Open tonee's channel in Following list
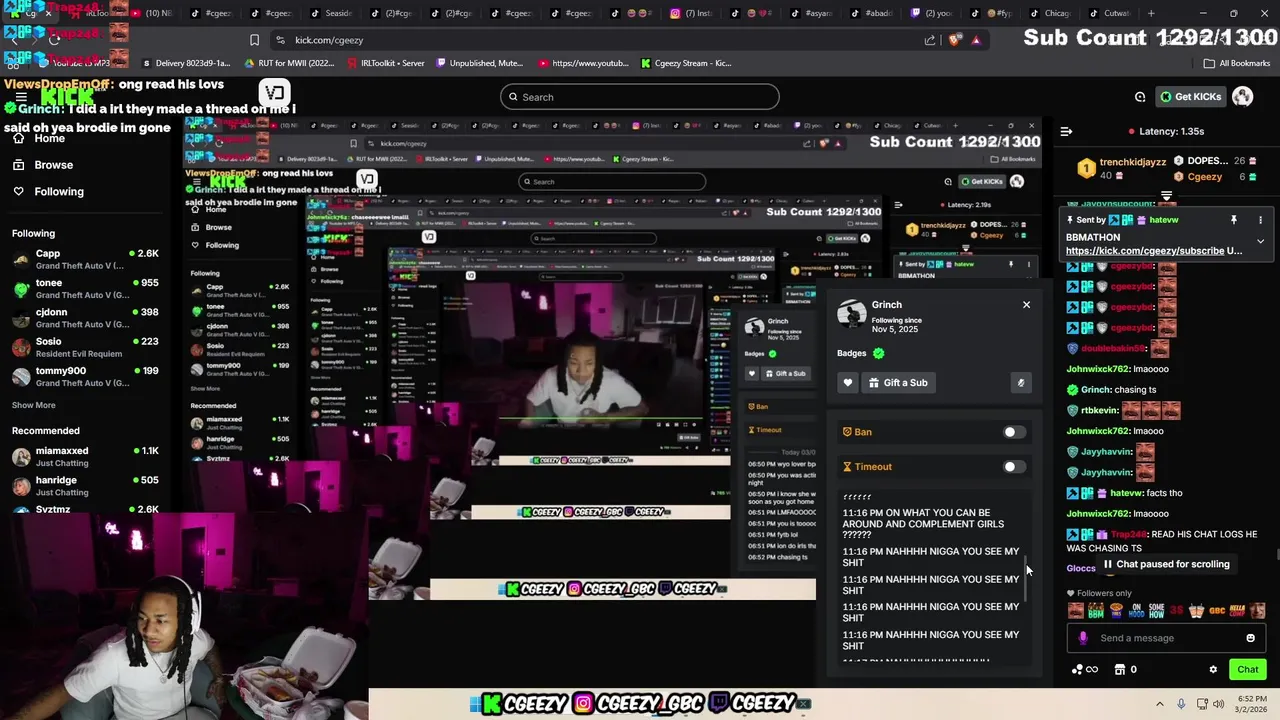 pyautogui.click(x=85, y=288)
